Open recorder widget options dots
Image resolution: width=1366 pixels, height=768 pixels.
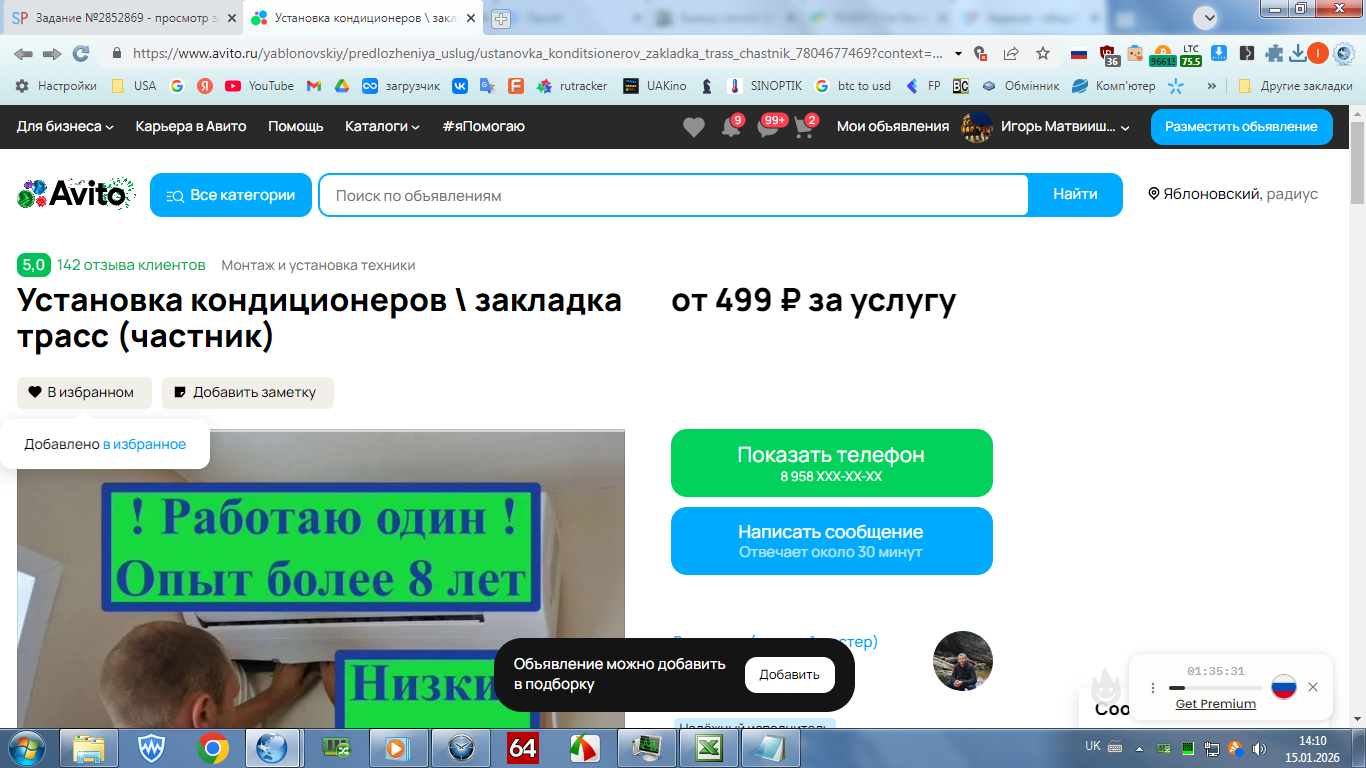pyautogui.click(x=1152, y=688)
